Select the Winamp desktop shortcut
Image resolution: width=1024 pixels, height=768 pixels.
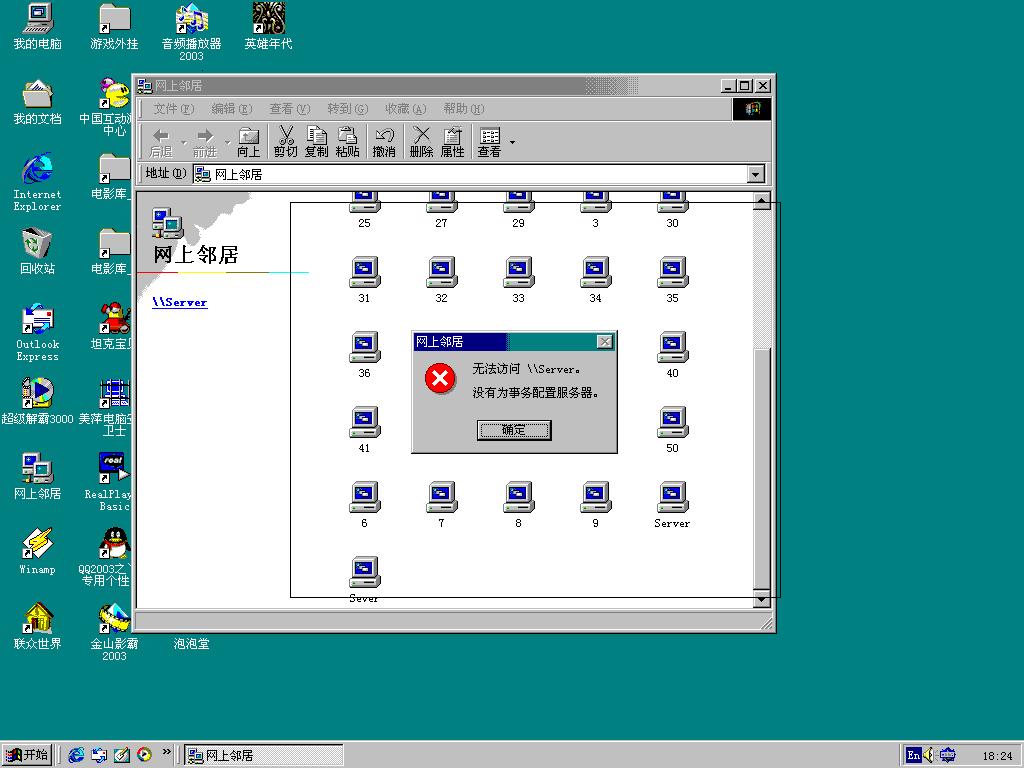37,552
